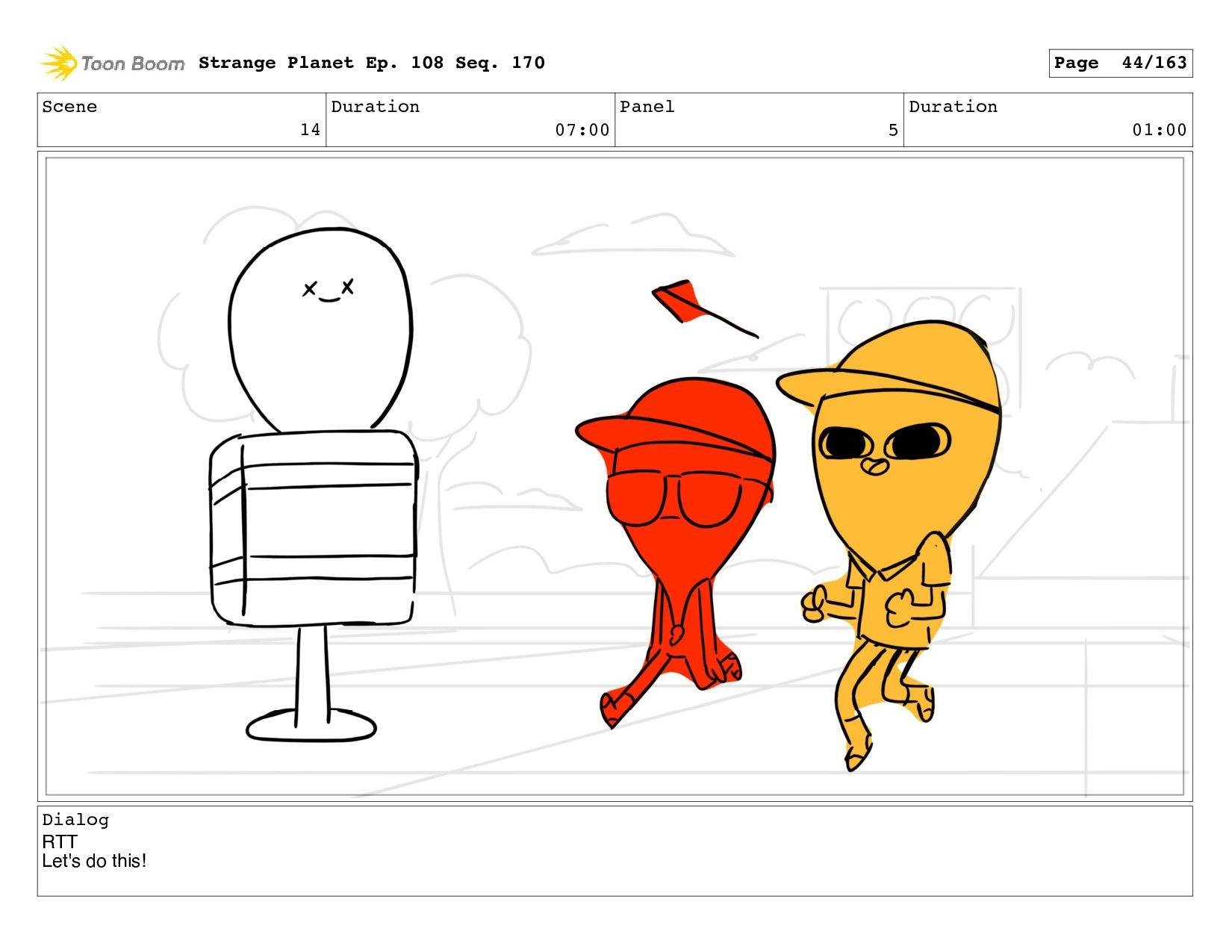Select the scene duration value "07:00"

click(x=582, y=130)
